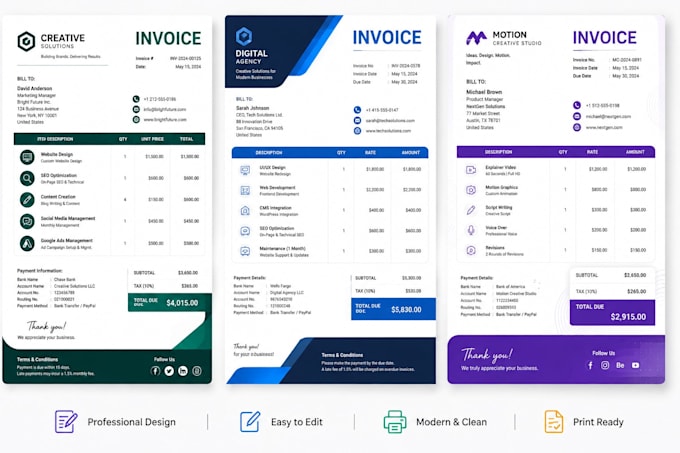Viewport: 680px width, 453px height.
Task: Select the Motion Graphics icon
Action: pyautogui.click(x=471, y=190)
